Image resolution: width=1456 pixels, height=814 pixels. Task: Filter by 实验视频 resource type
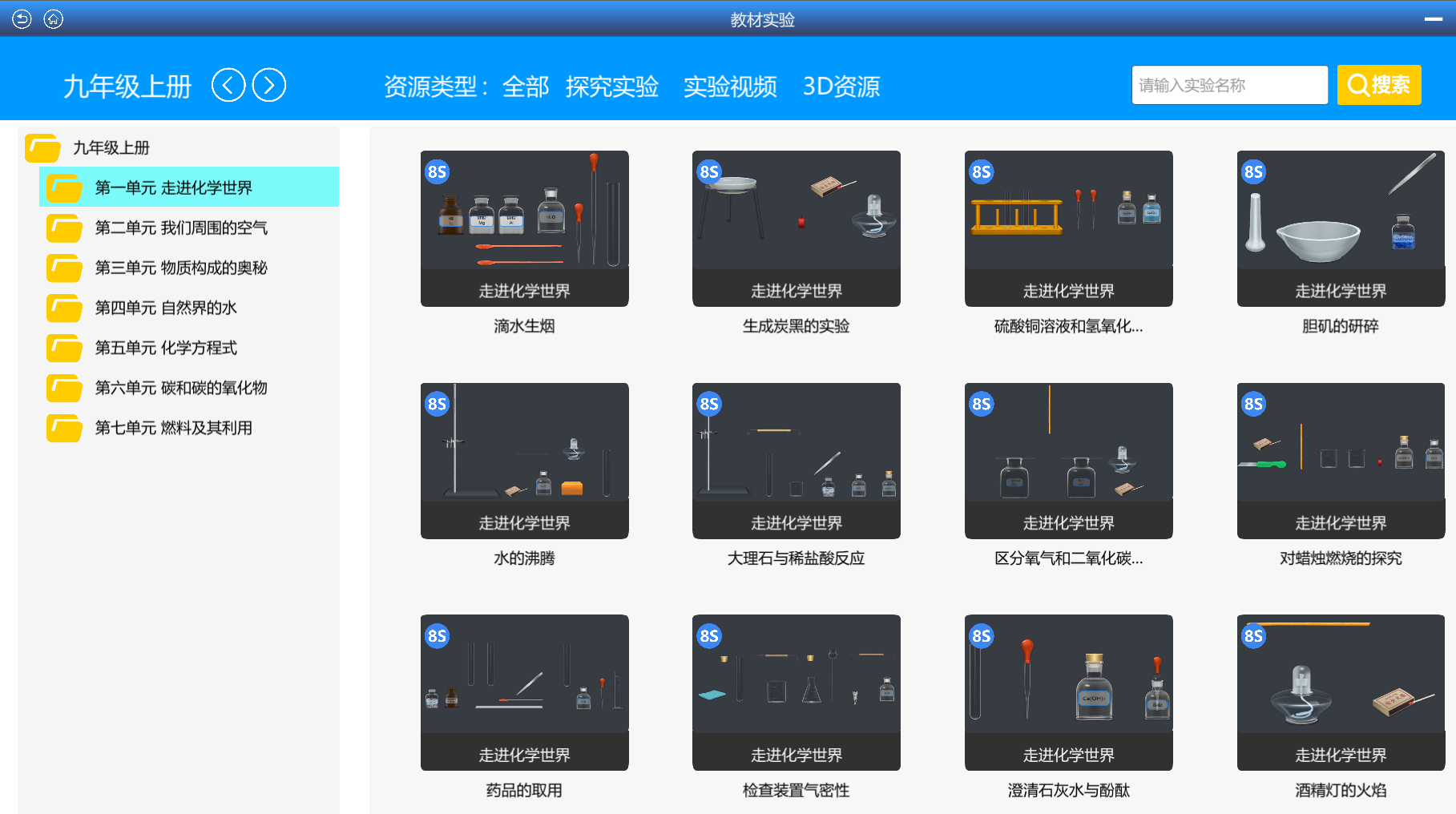click(730, 86)
